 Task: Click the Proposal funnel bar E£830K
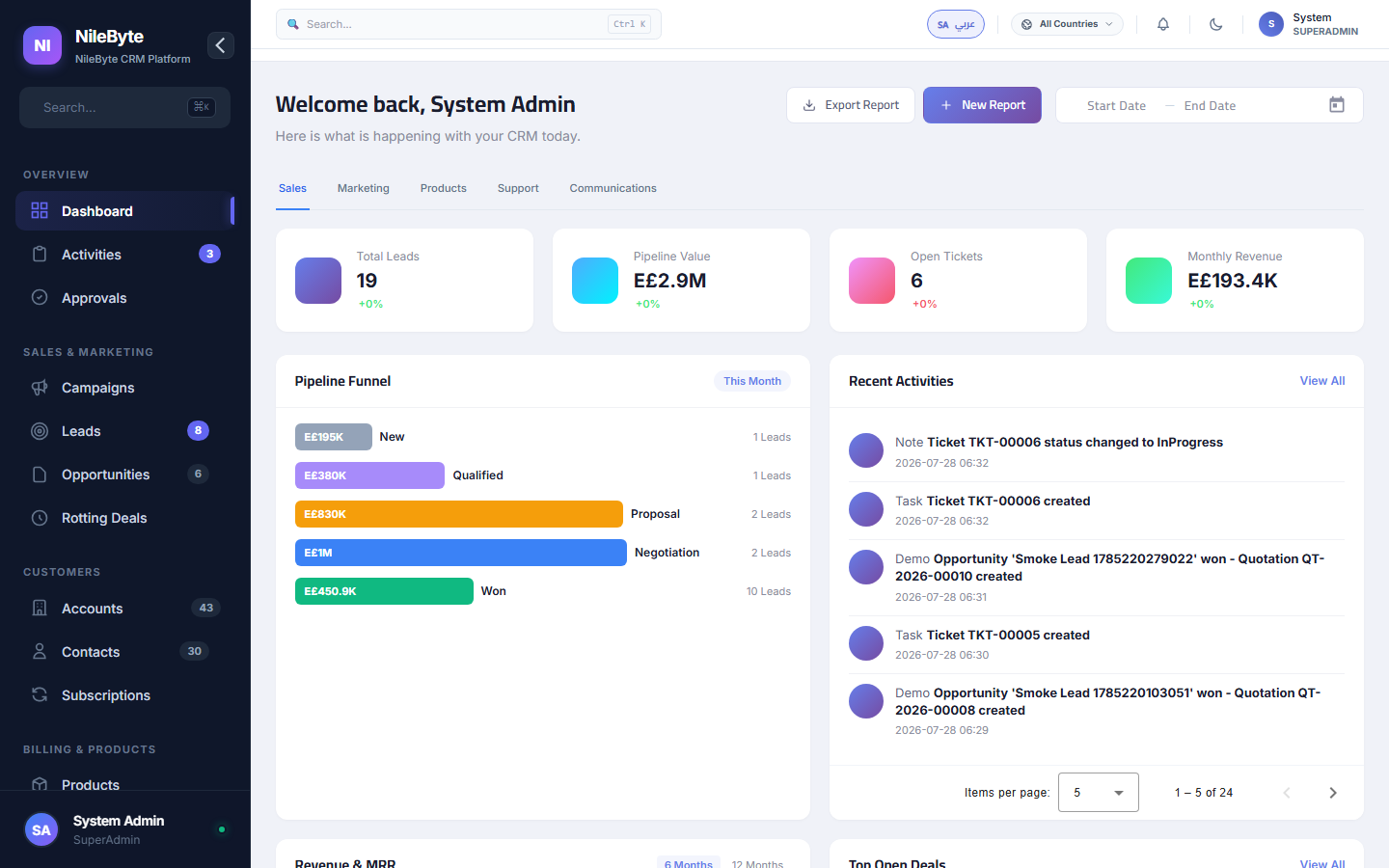point(459,514)
